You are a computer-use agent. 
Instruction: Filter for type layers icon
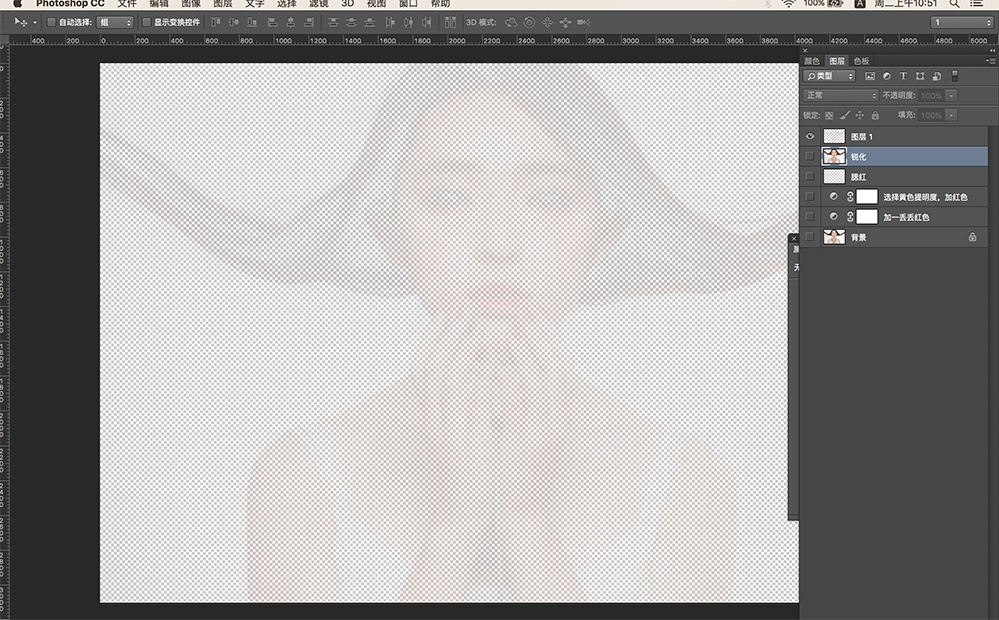tap(903, 76)
